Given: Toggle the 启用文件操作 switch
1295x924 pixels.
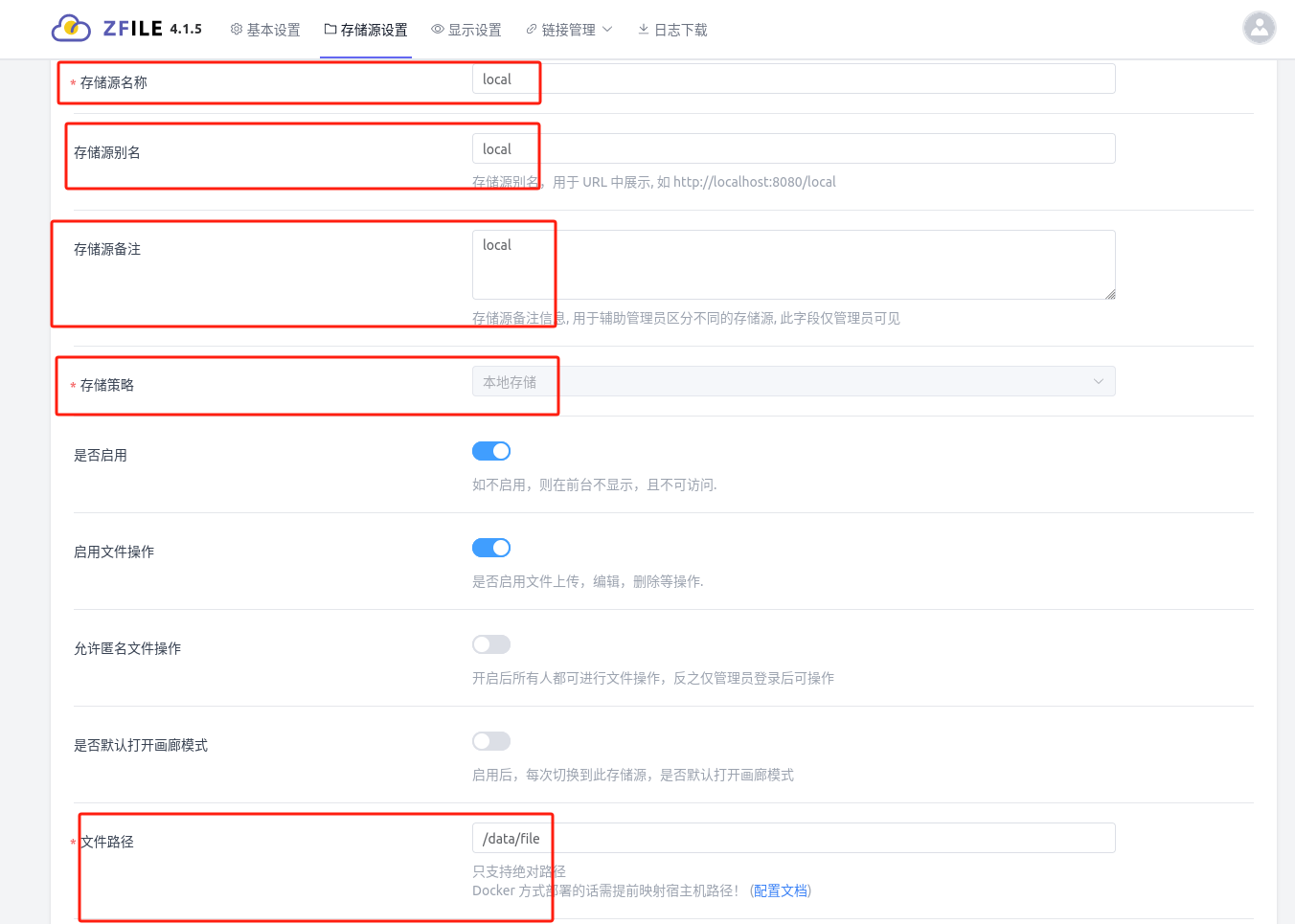Looking at the screenshot, I should pyautogui.click(x=491, y=548).
